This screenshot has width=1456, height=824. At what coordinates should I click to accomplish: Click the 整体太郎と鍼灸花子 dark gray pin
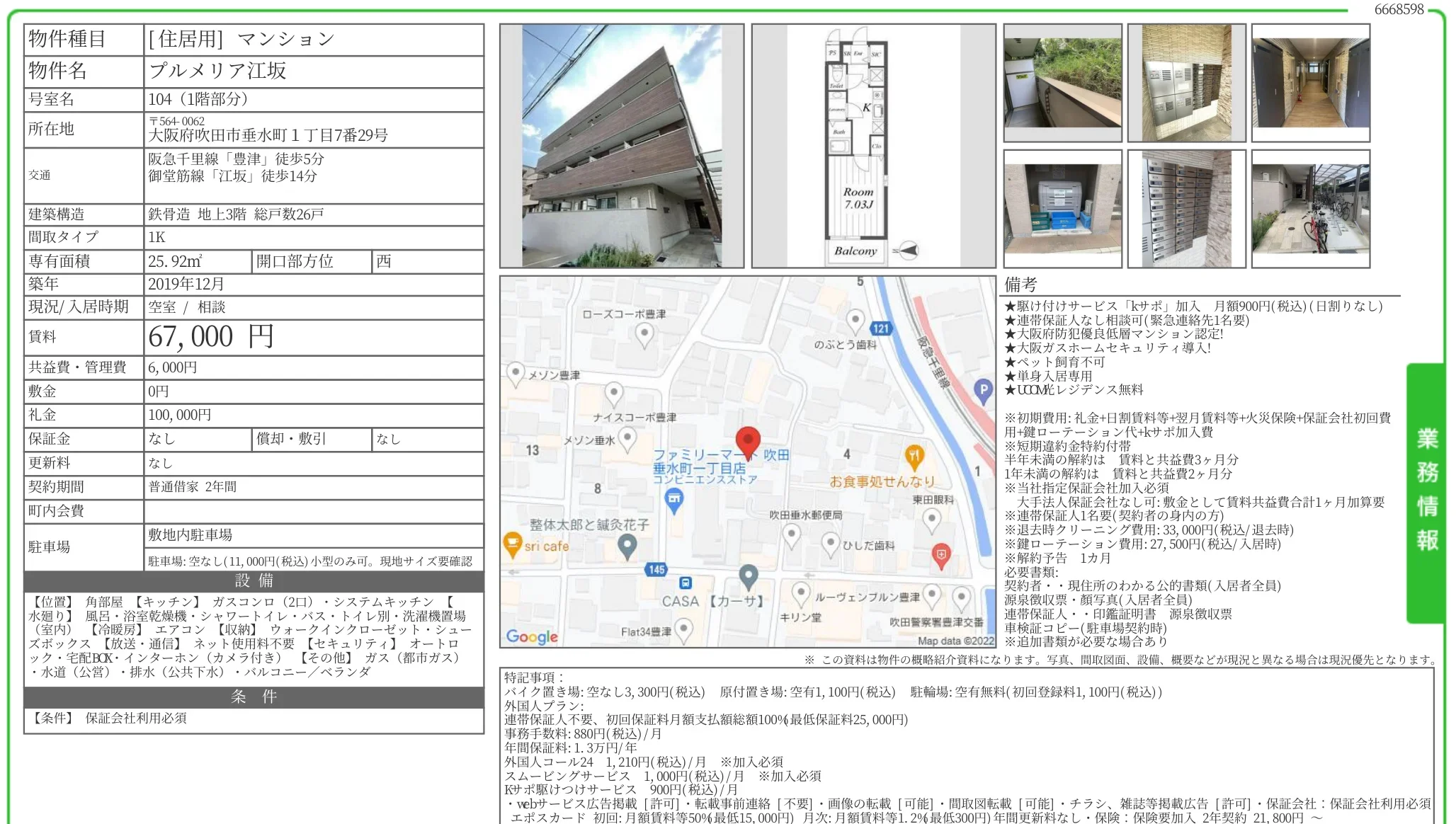(627, 545)
